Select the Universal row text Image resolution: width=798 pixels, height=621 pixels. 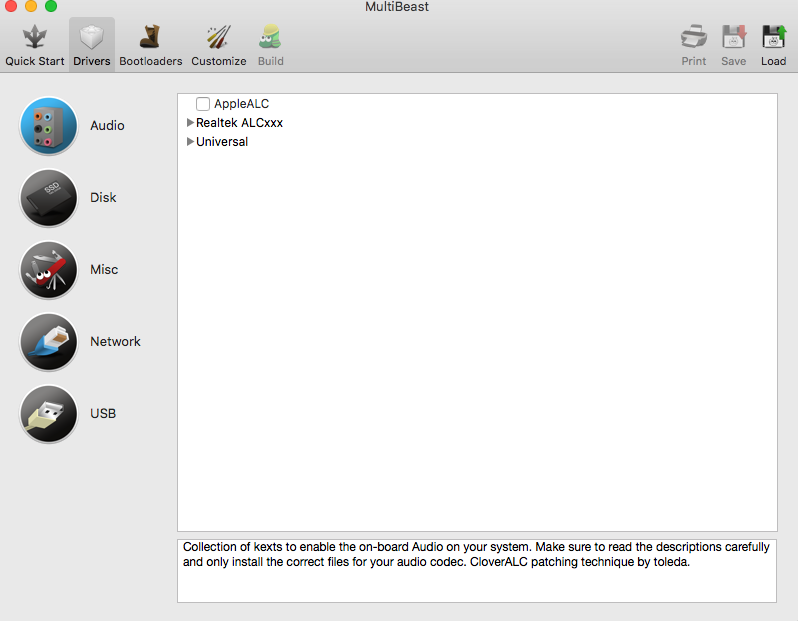click(x=222, y=142)
